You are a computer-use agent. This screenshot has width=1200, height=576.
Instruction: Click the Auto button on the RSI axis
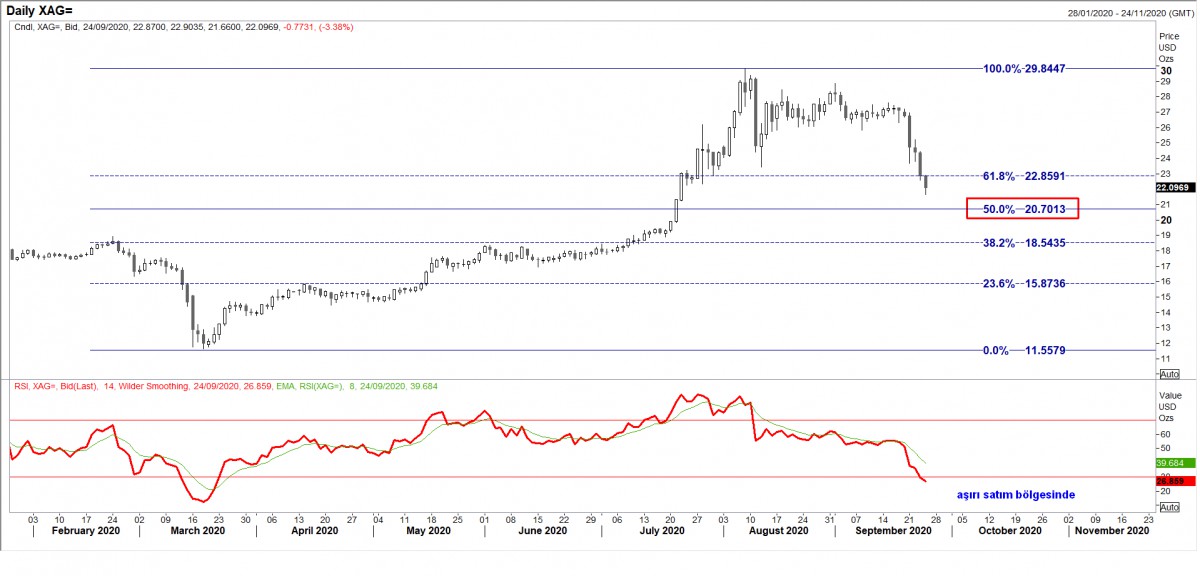pos(1168,508)
